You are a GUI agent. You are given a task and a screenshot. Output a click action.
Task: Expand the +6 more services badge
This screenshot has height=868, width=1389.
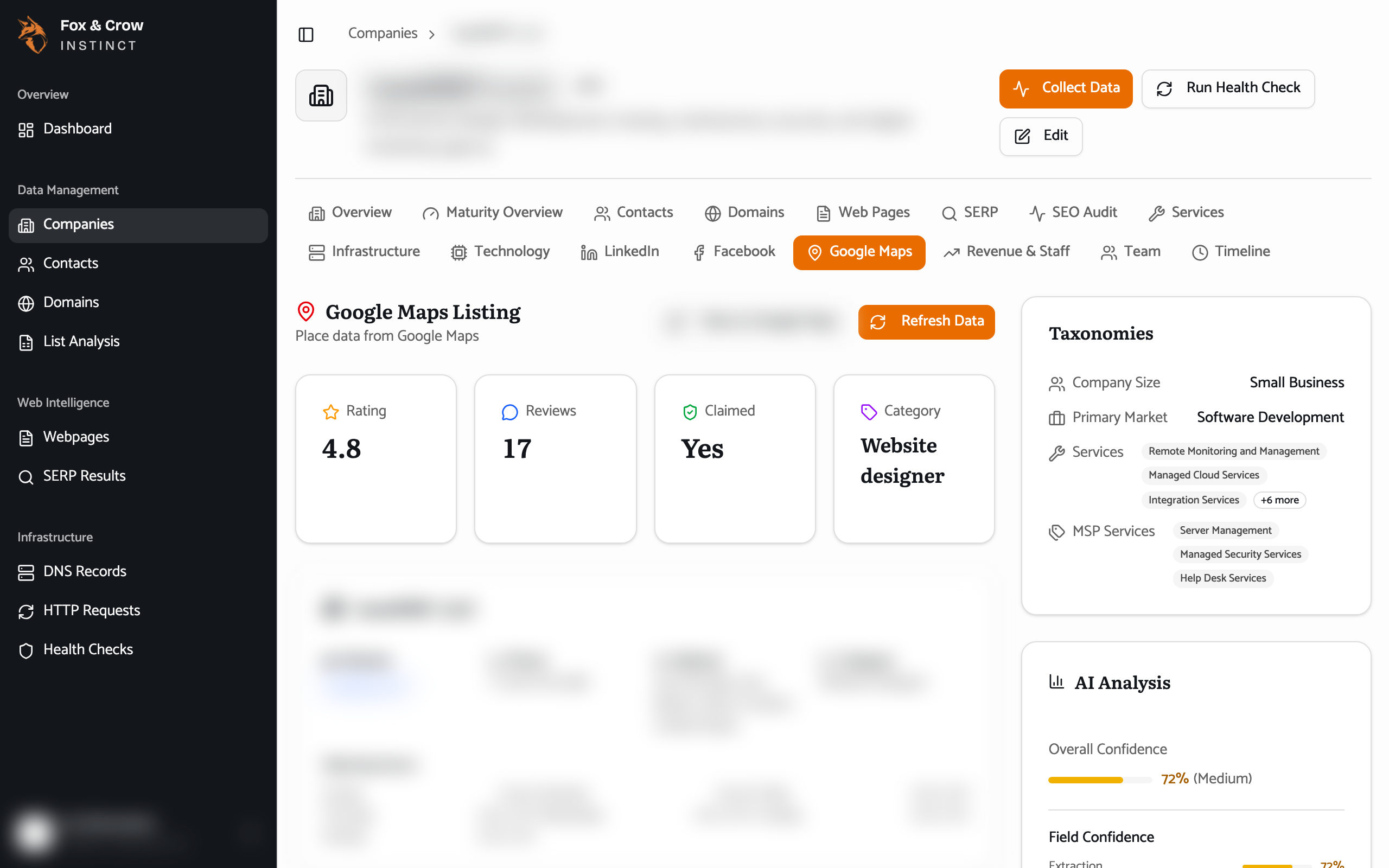coord(1279,500)
